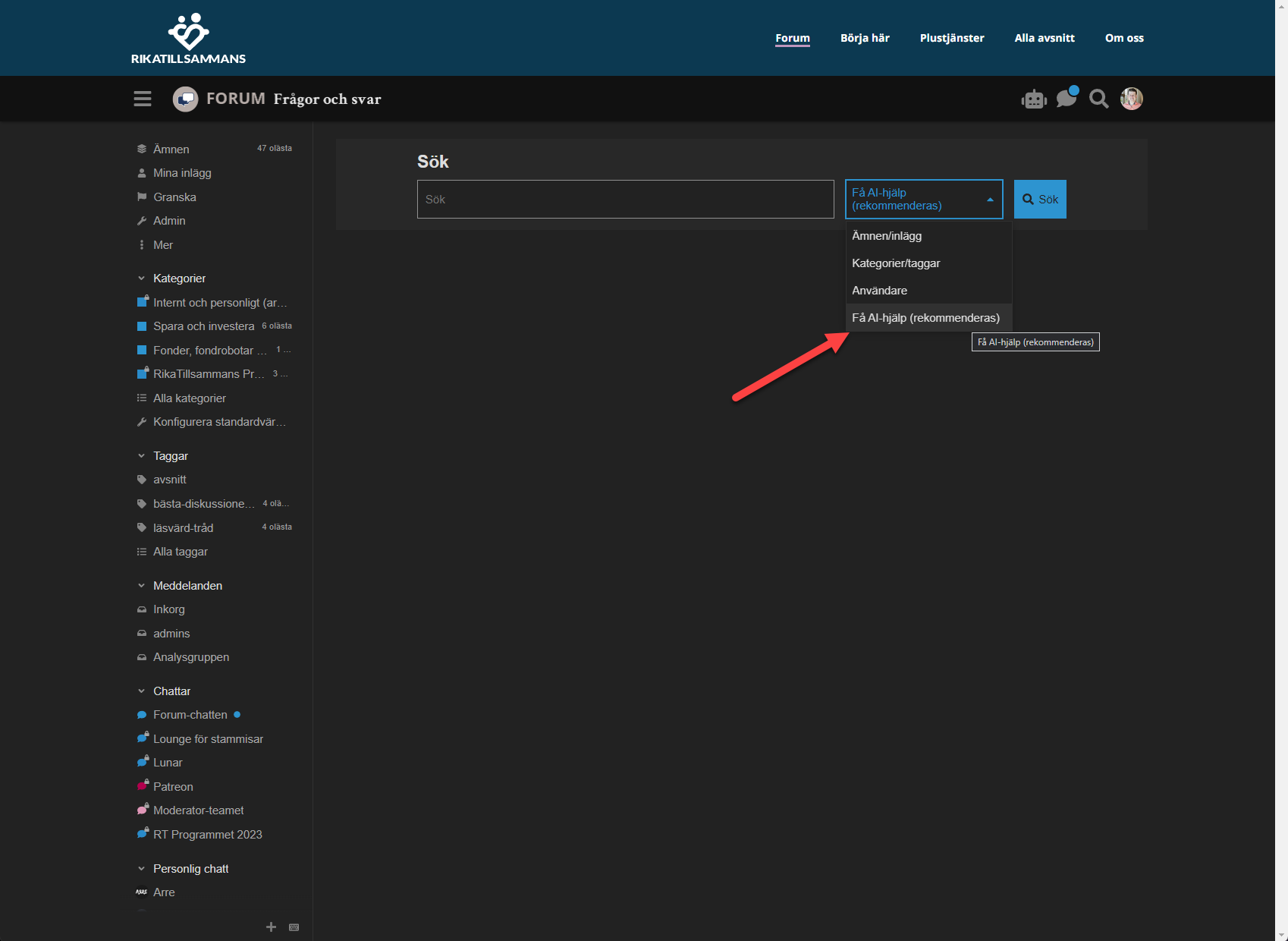Image resolution: width=1288 pixels, height=941 pixels.
Task: Open keyboard shortcuts icon at sidebar bottom
Action: click(294, 927)
